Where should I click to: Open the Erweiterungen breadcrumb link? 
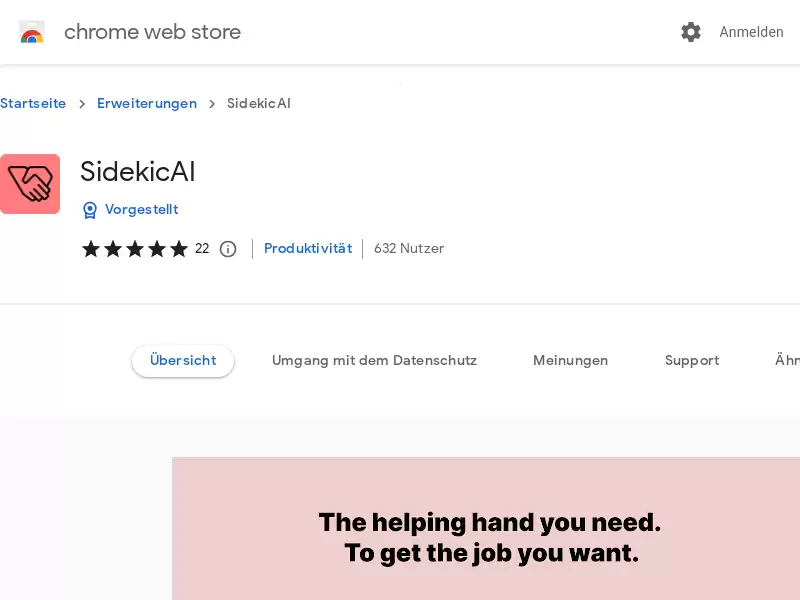pos(147,104)
